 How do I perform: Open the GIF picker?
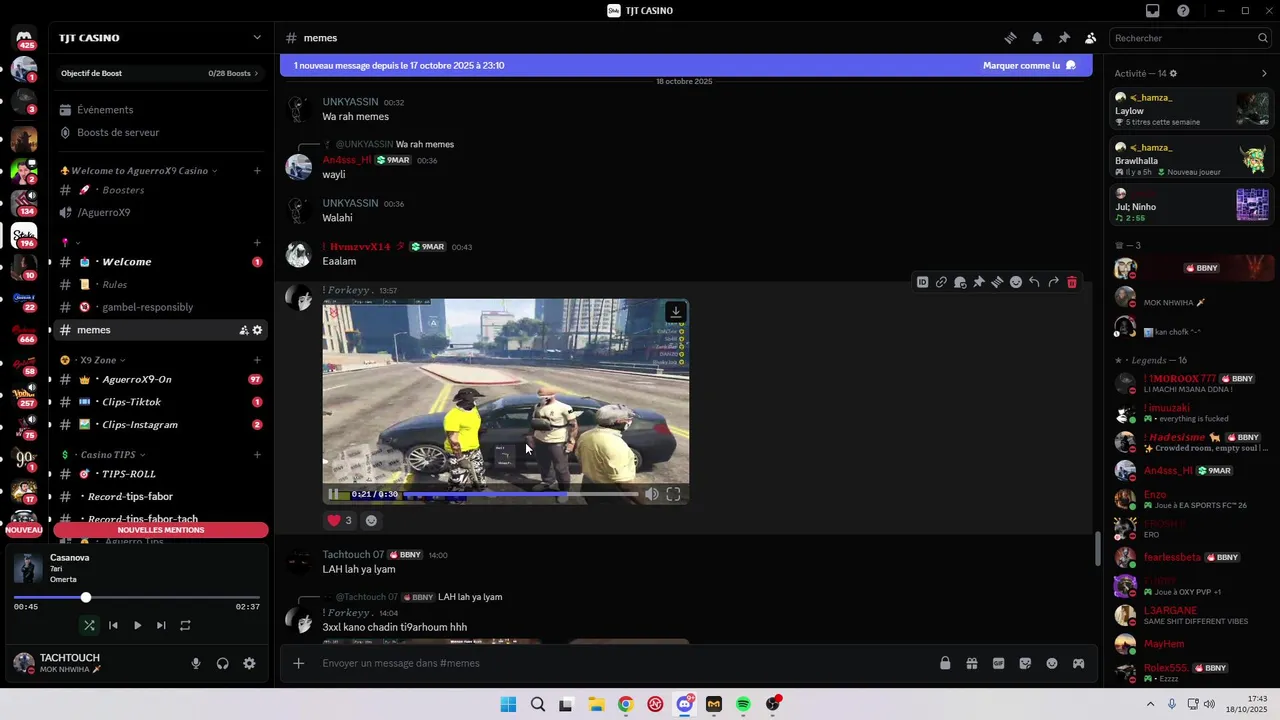pyautogui.click(x=998, y=663)
